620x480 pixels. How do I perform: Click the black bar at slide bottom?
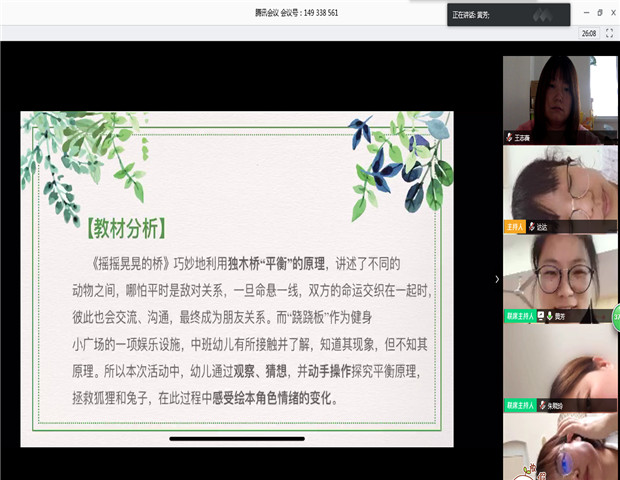click(237, 438)
